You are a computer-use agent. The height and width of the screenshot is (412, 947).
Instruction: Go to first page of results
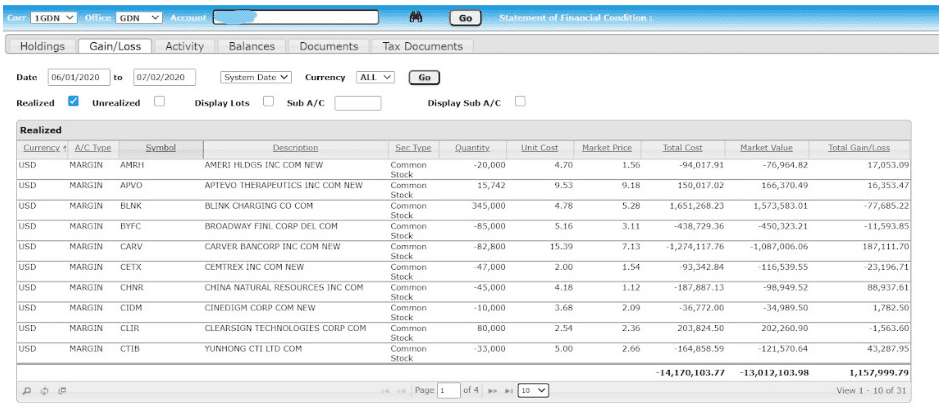[385, 391]
